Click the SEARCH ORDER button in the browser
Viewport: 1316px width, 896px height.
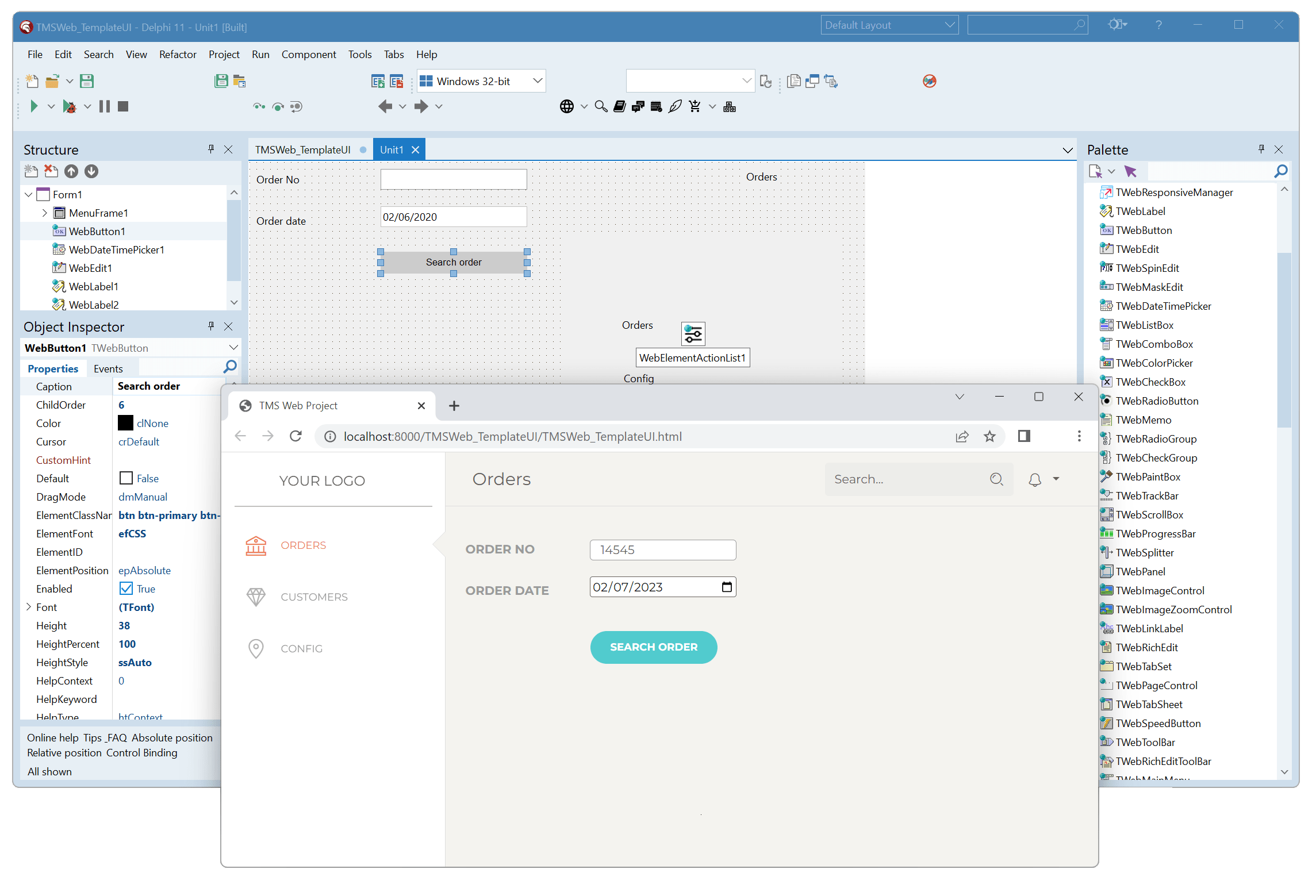click(653, 647)
